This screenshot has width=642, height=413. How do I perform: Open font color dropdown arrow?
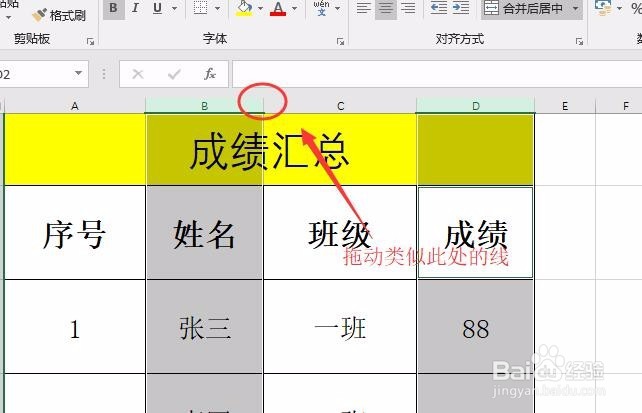pos(294,9)
